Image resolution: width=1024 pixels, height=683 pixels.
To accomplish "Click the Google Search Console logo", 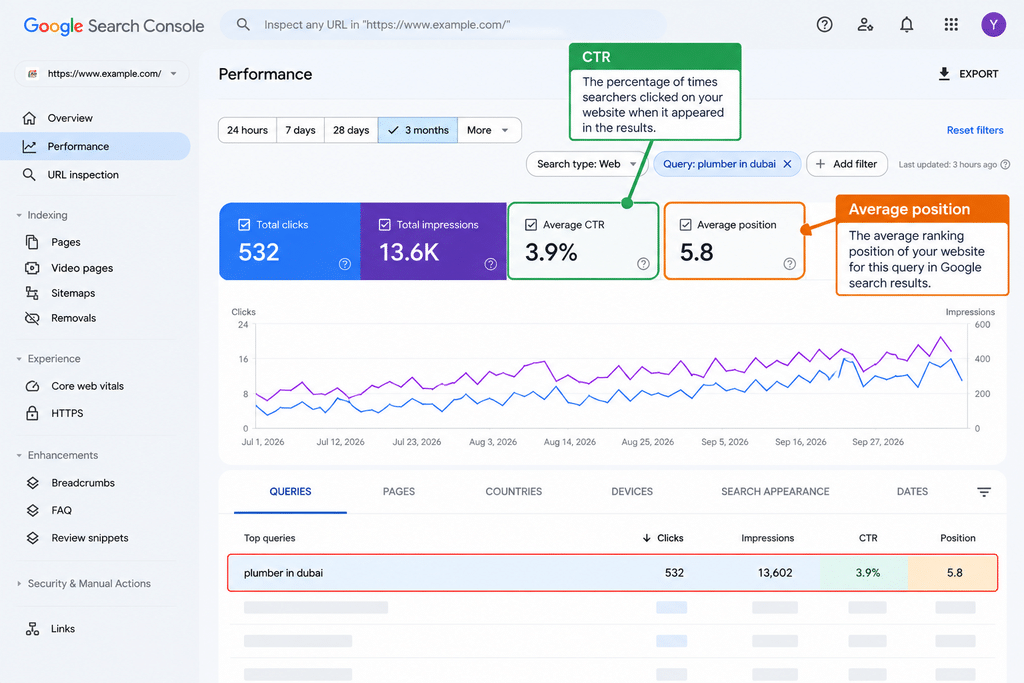I will pyautogui.click(x=114, y=25).
